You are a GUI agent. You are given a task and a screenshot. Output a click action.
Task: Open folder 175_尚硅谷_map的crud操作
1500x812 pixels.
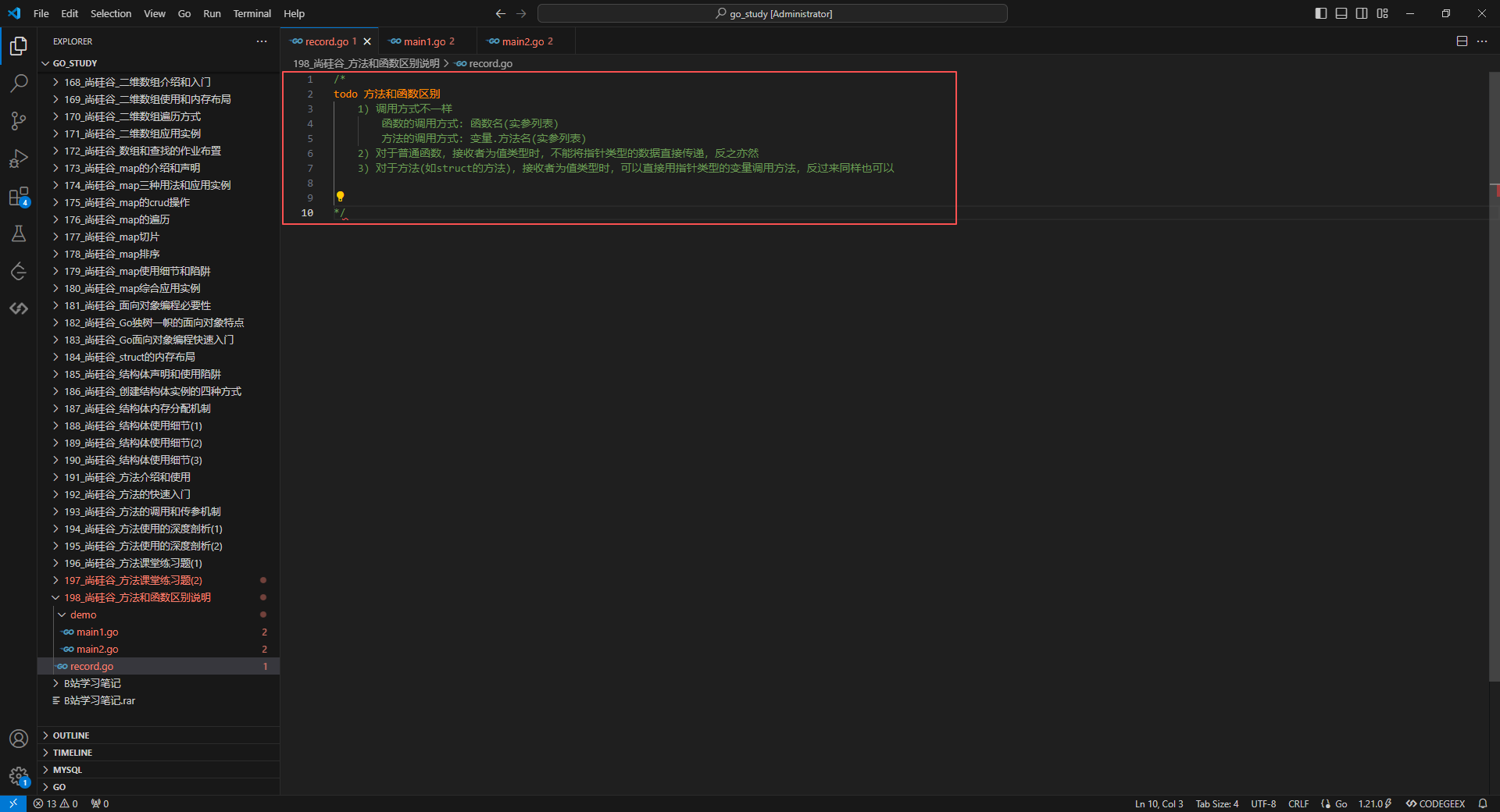click(159, 202)
